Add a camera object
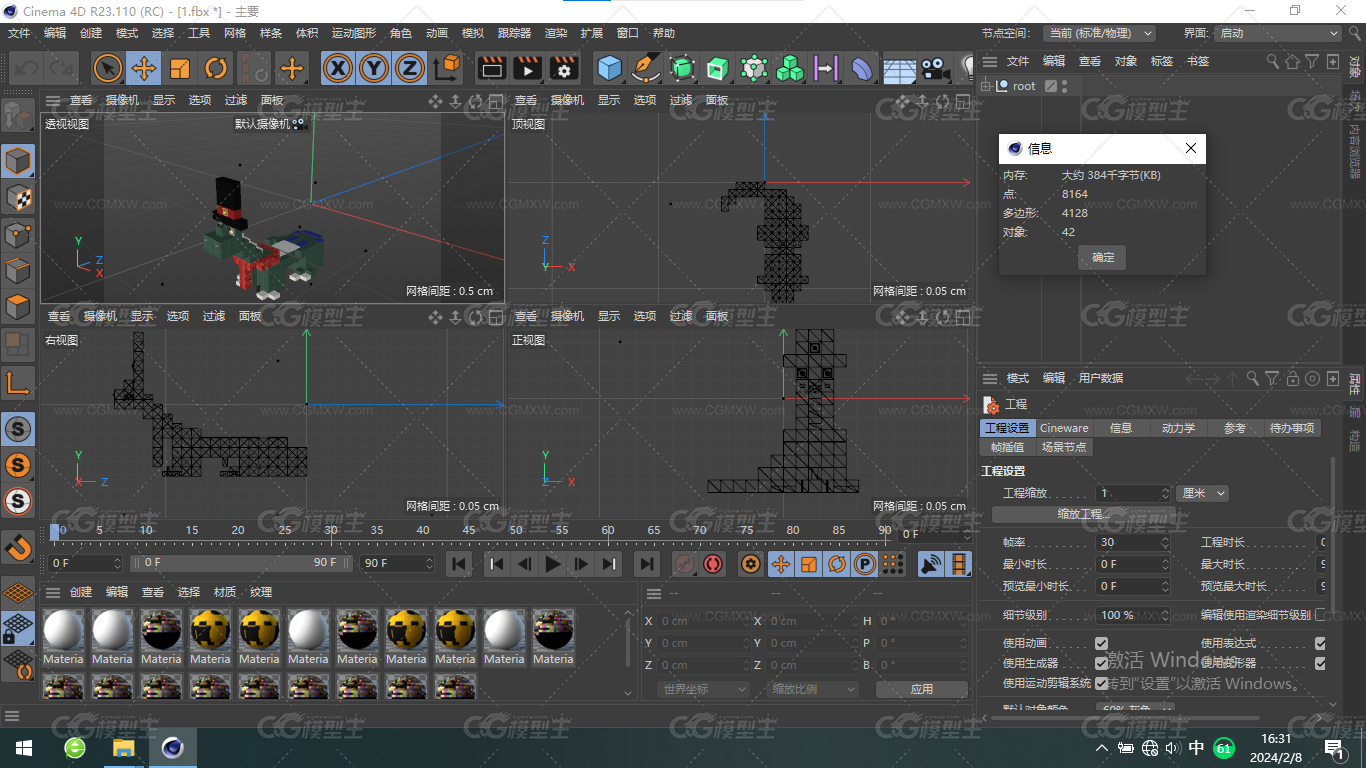Screen dimensions: 1366x768 [935, 68]
